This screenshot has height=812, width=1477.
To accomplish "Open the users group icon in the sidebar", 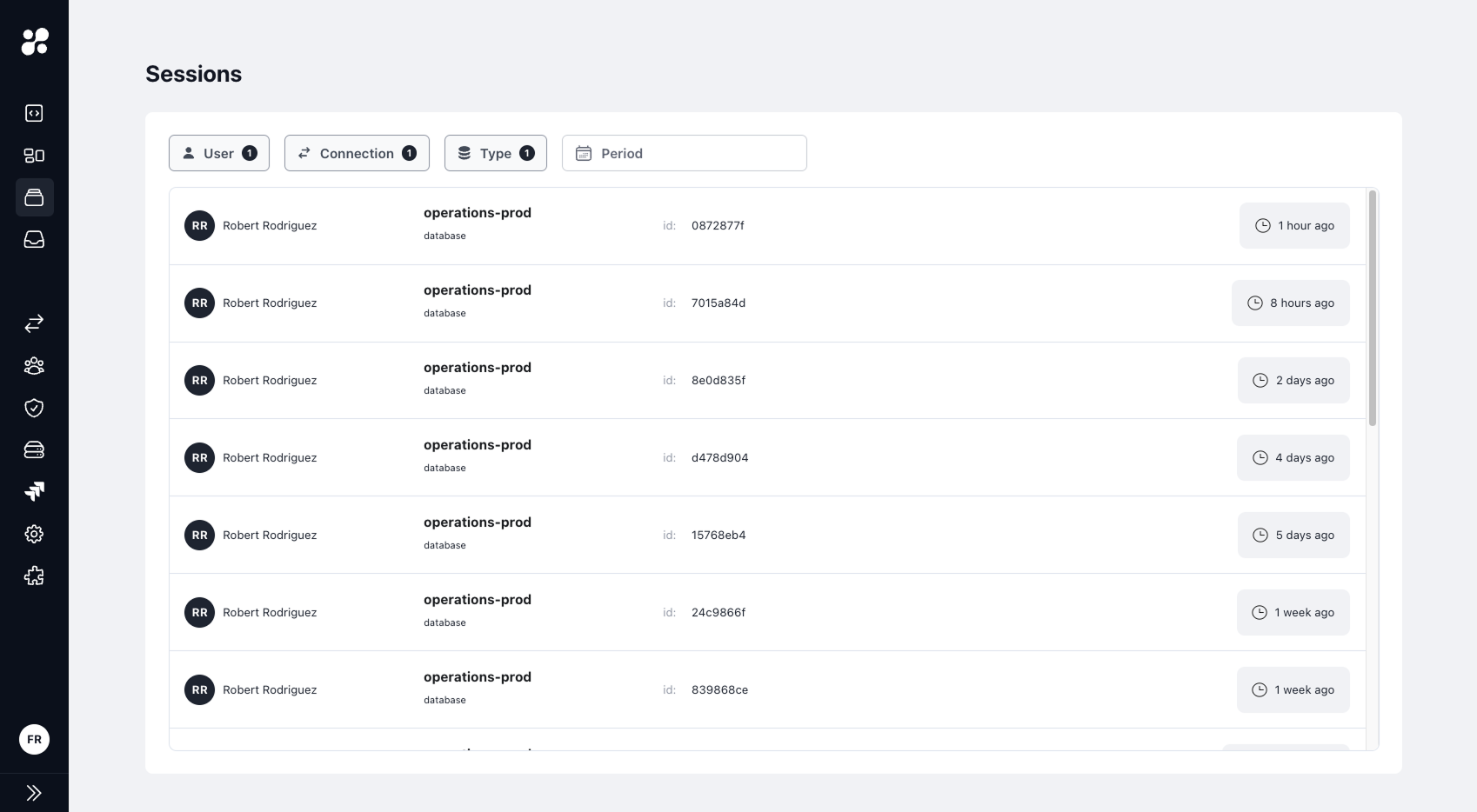I will (34, 366).
